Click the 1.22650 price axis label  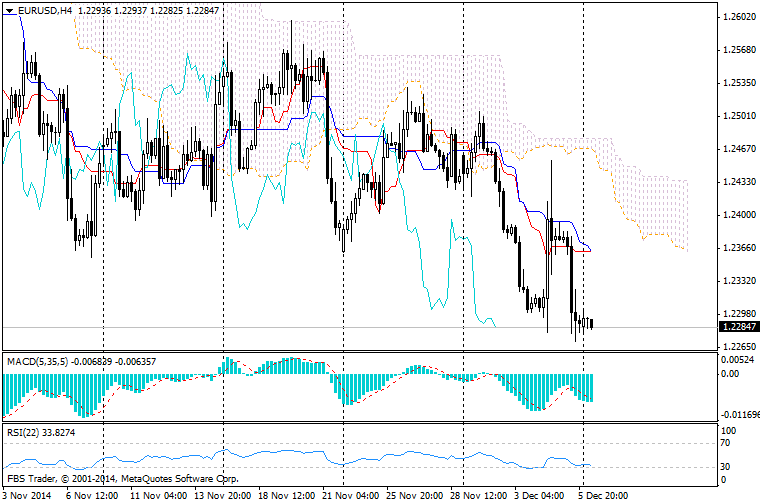[x=739, y=346]
